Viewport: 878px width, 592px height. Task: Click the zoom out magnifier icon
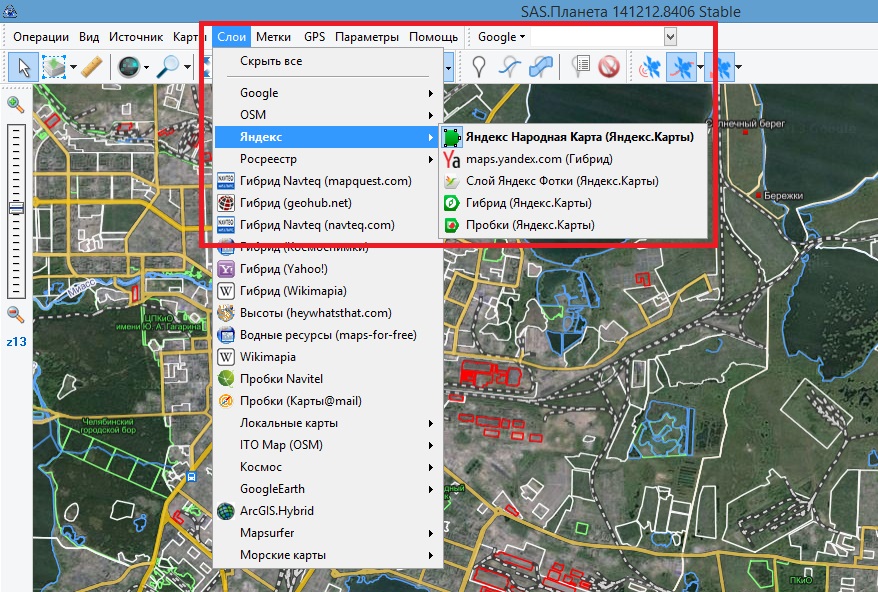pos(16,315)
